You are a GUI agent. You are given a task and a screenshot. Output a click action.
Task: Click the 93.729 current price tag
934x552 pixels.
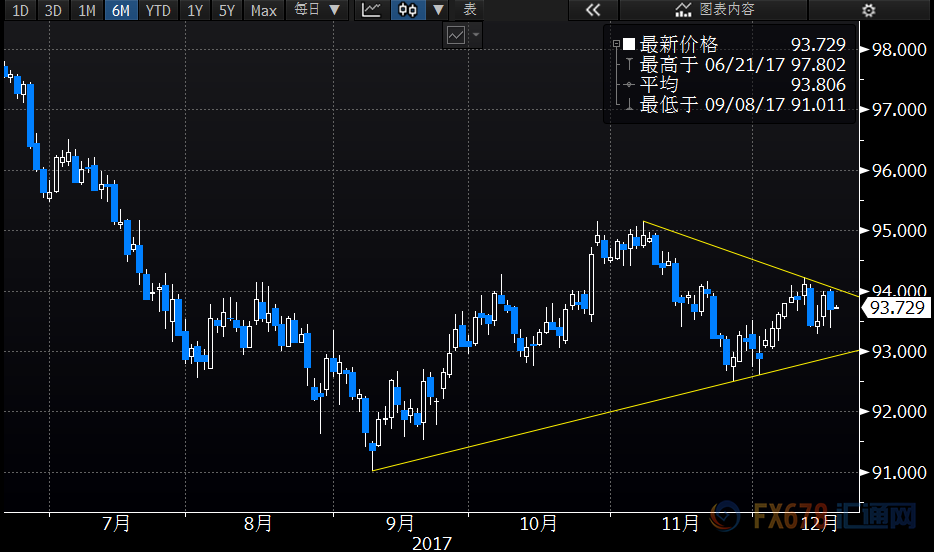(x=896, y=308)
